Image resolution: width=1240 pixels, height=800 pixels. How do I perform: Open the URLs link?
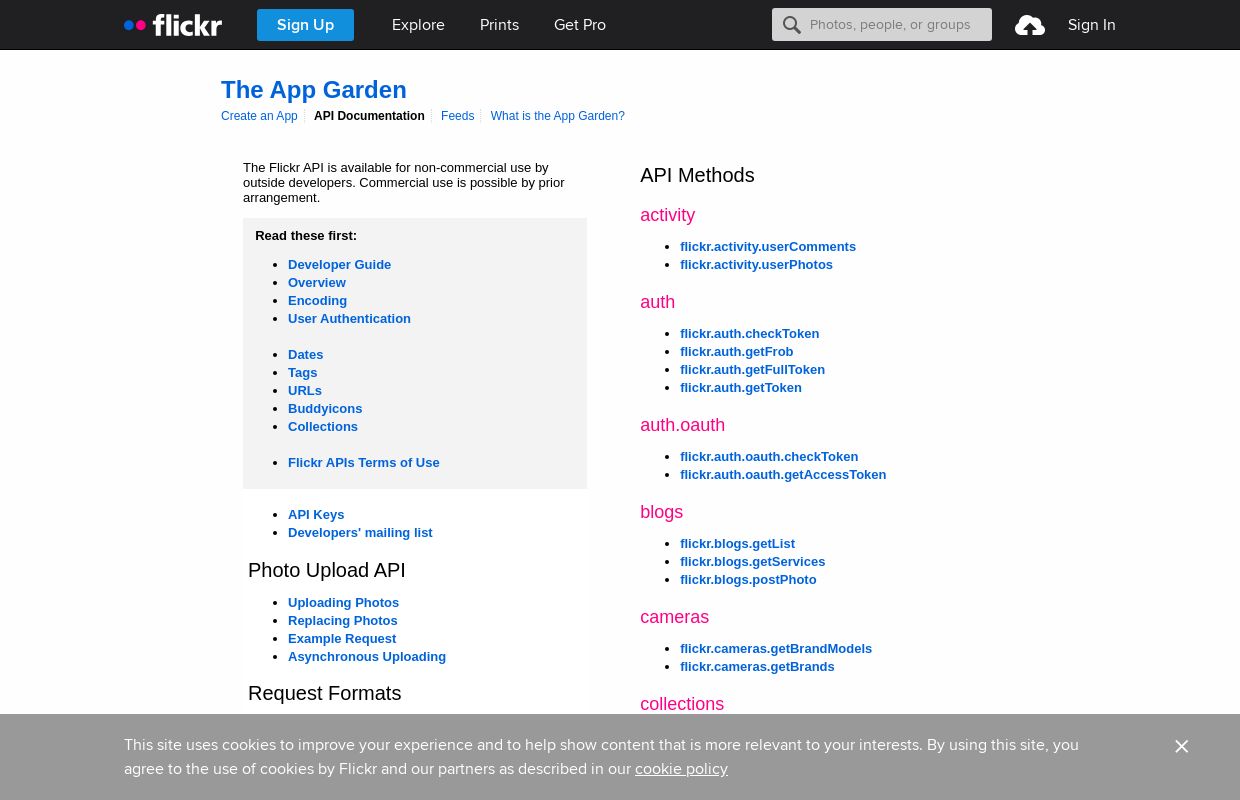coord(305,391)
